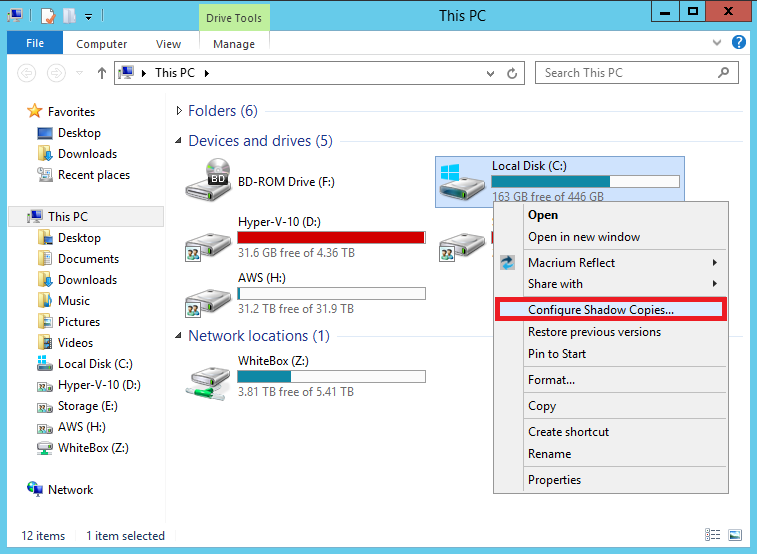Collapse the Devices and drives group
The height and width of the screenshot is (554, 757).
[x=178, y=141]
